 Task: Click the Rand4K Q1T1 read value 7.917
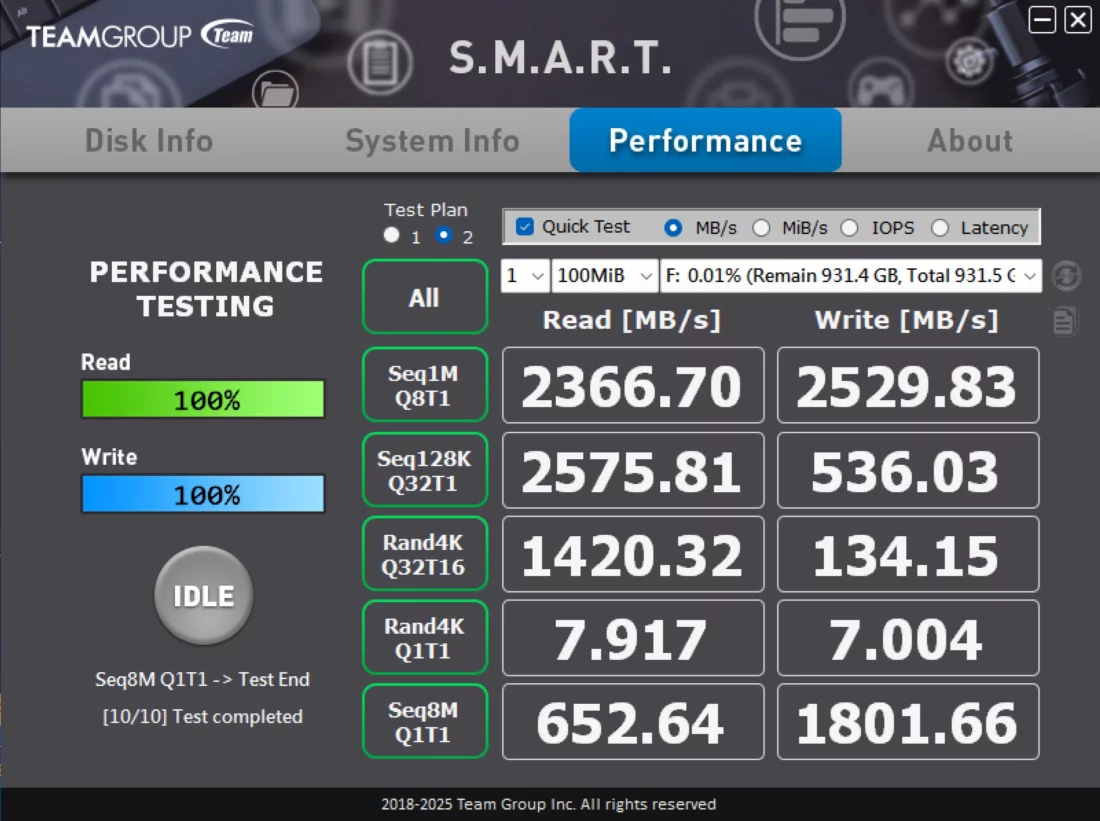point(633,638)
